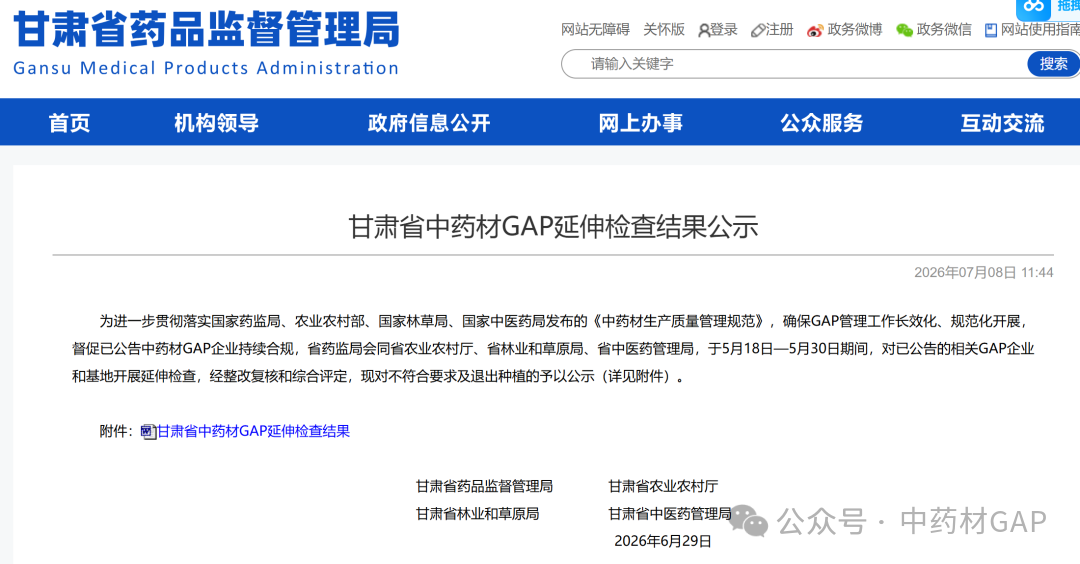Open 政府信息公开 in the navigation bar
The width and height of the screenshot is (1080, 564).
428,123
